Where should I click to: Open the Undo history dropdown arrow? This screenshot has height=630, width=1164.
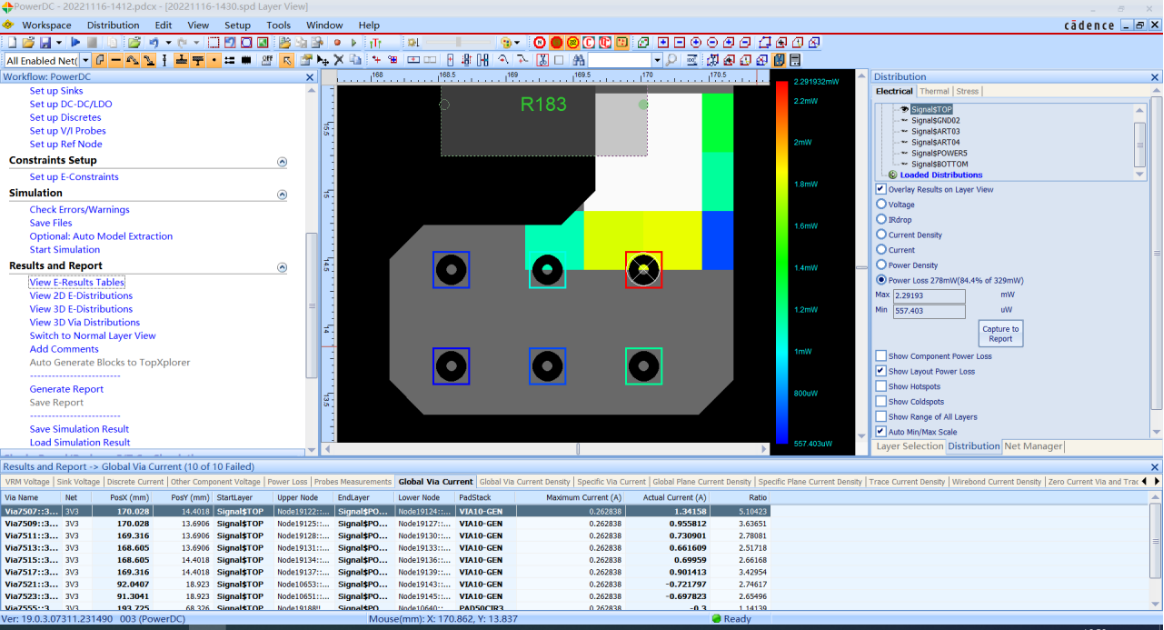click(x=169, y=42)
